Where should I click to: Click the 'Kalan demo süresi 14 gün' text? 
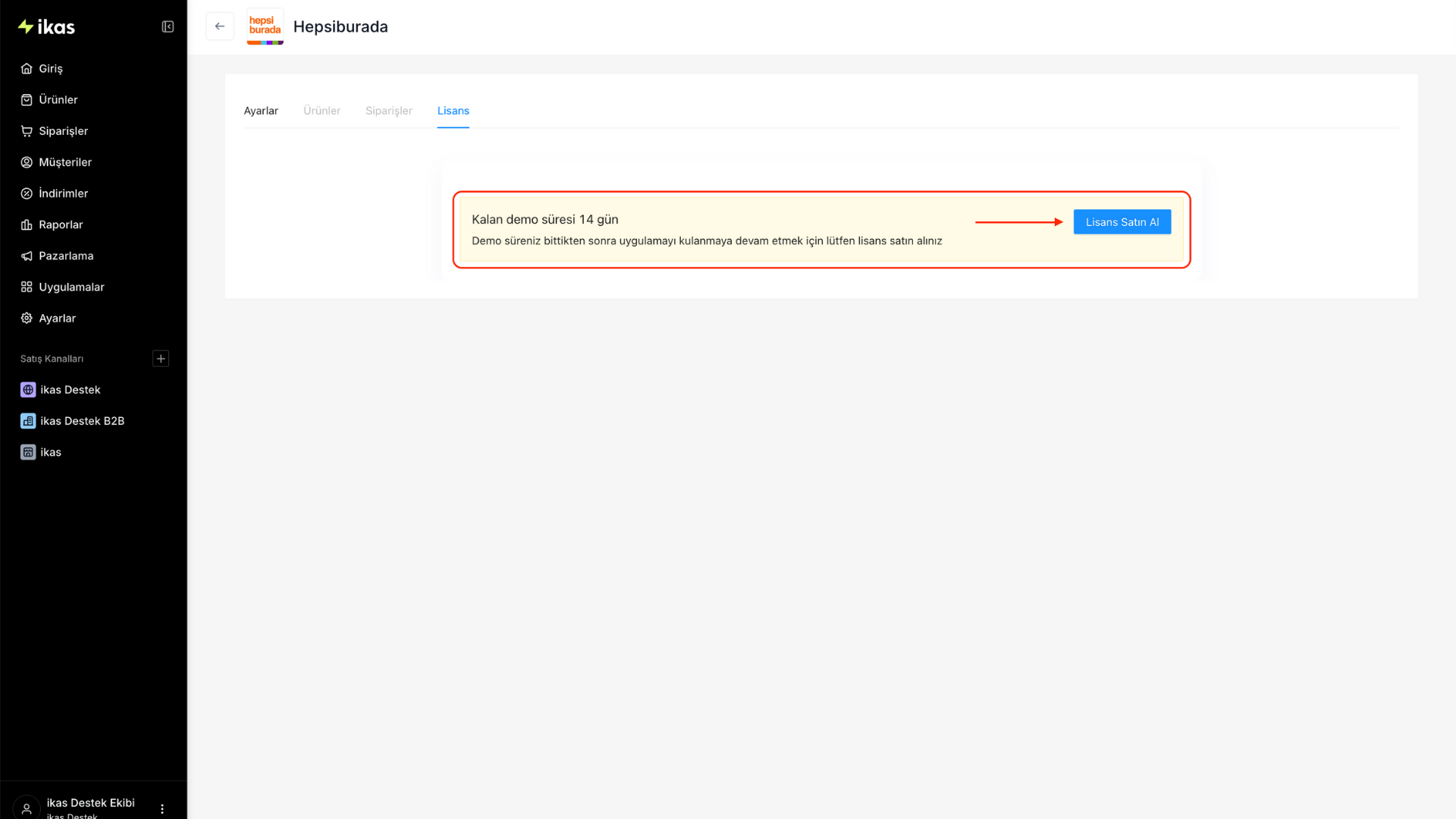(545, 220)
